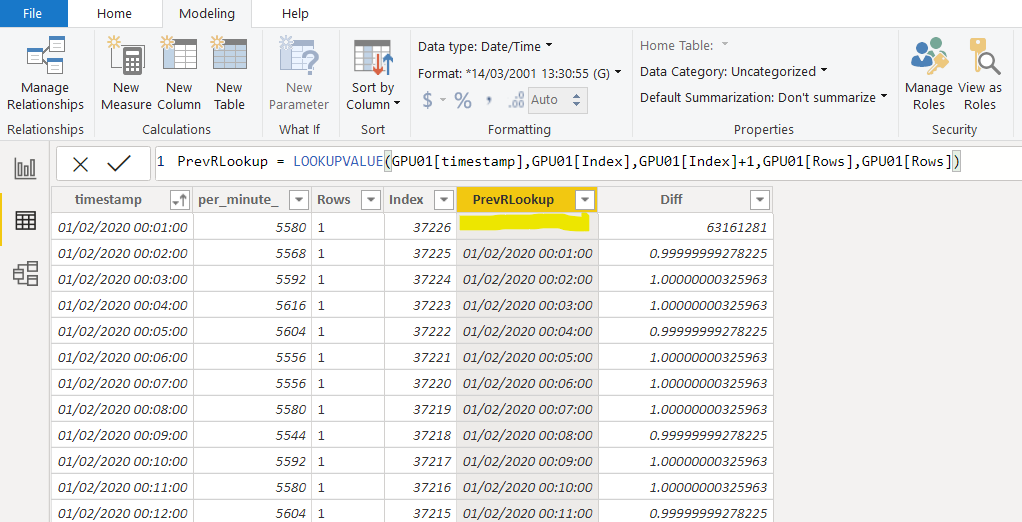Screen dimensions: 1022x522
Task: Click per_minute_ value 5616
Action: tap(252, 306)
